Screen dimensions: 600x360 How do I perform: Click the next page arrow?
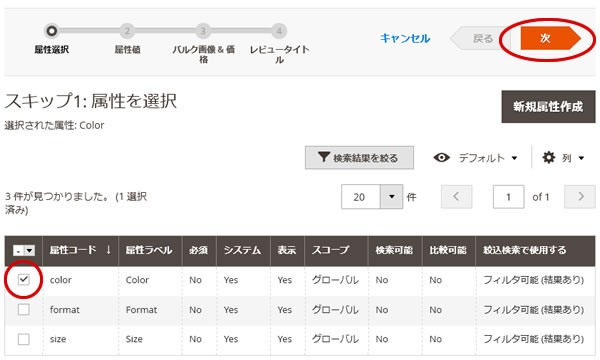point(580,197)
